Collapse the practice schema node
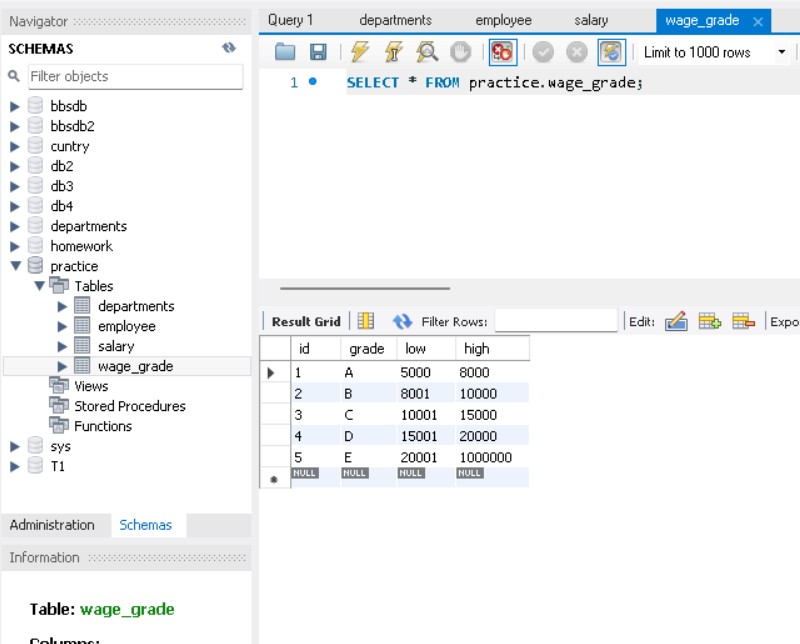Viewport: 800px width, 644px height. point(15,266)
